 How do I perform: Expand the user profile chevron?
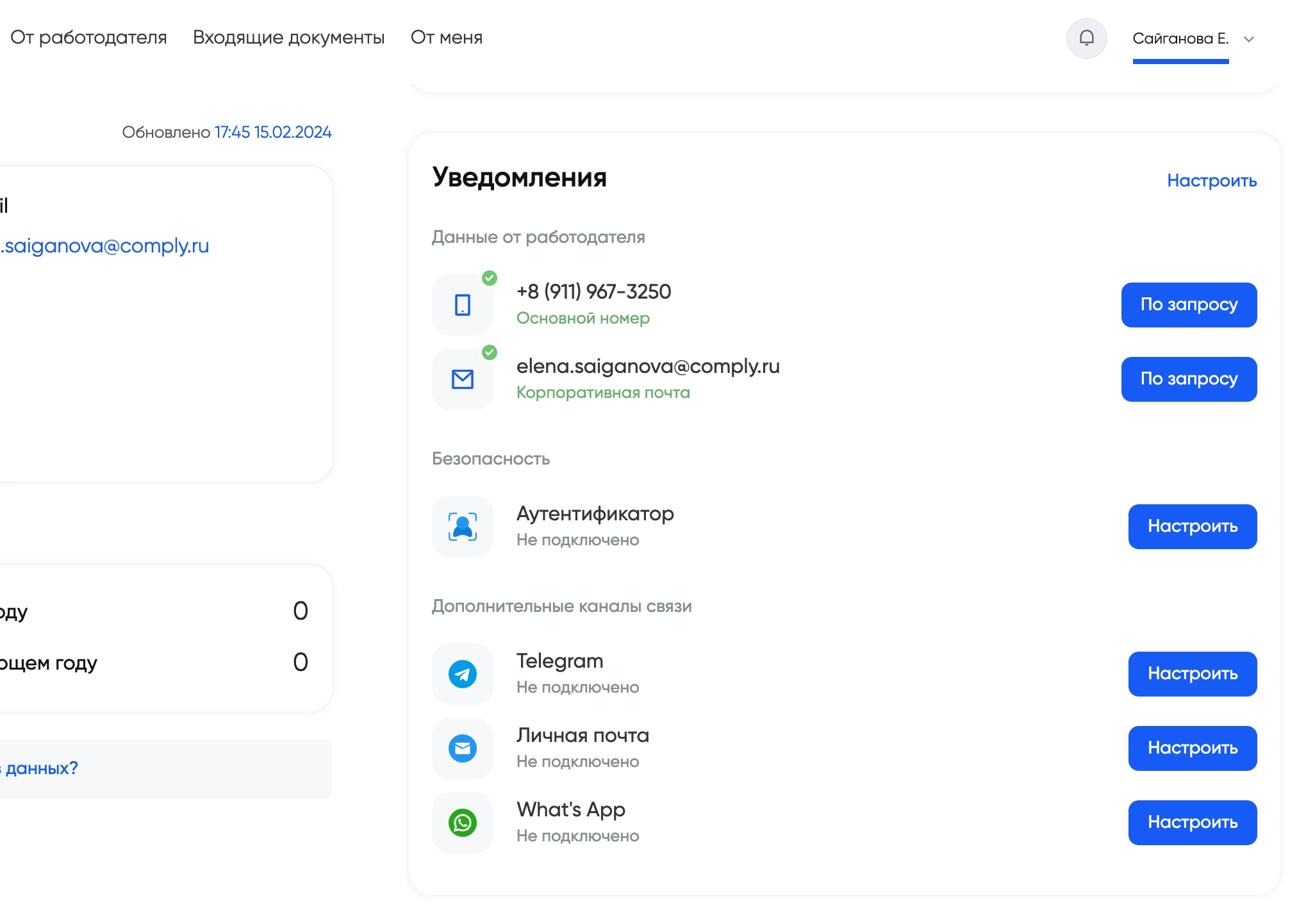(x=1248, y=39)
